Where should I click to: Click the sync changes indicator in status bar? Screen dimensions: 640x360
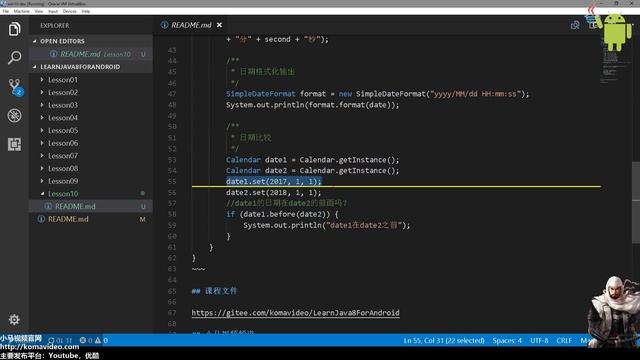[x=60, y=340]
